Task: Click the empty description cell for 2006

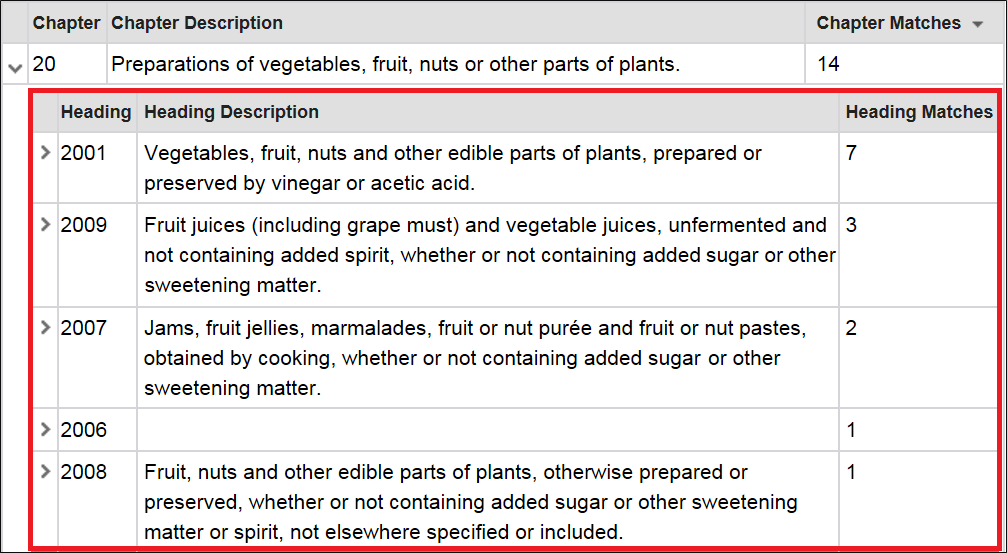Action: (x=487, y=429)
